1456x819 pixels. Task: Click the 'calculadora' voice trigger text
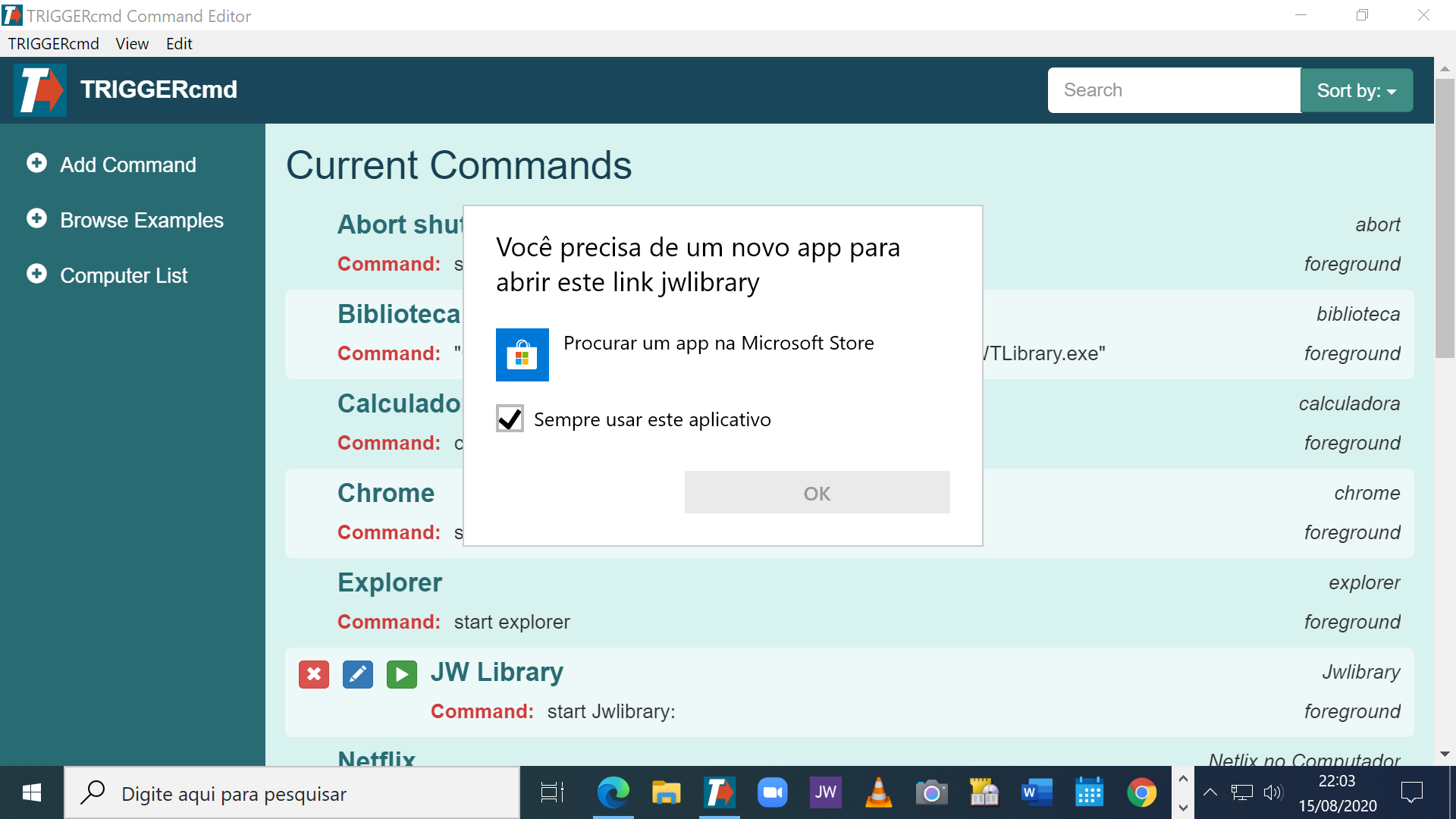[1349, 403]
